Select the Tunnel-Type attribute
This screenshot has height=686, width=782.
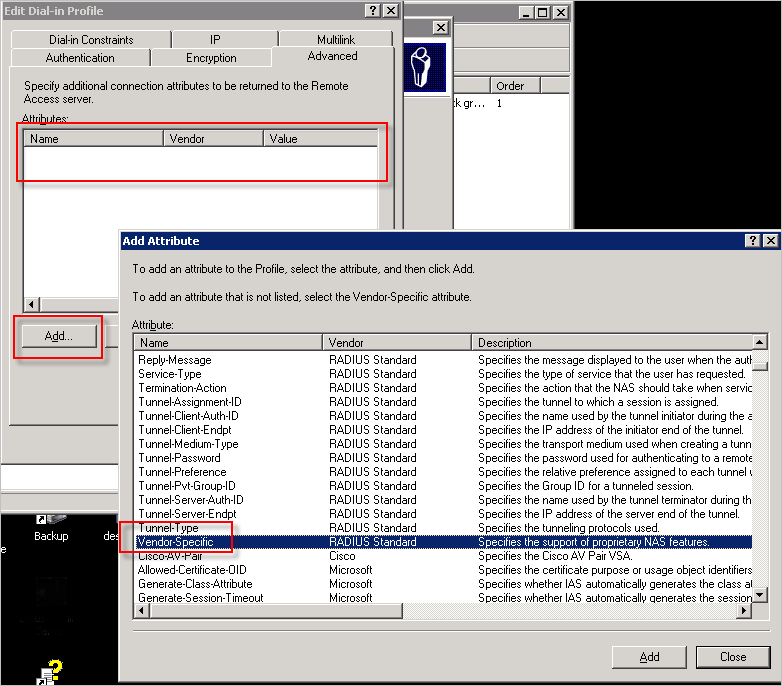point(168,528)
